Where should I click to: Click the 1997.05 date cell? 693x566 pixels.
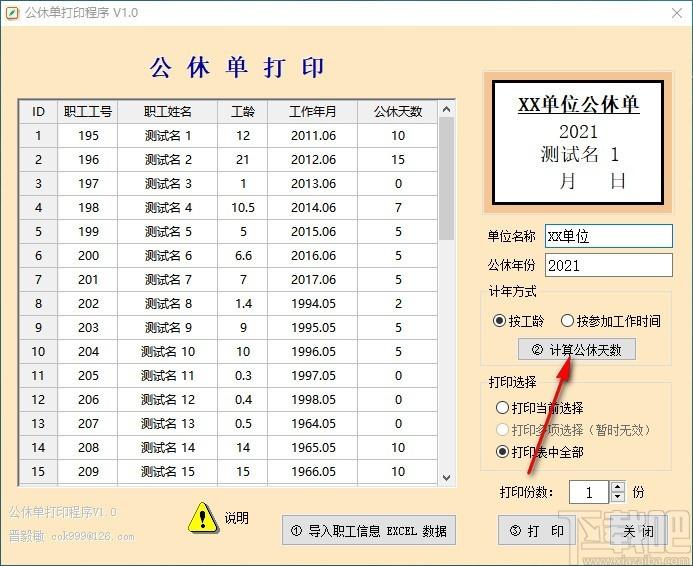click(x=312, y=375)
